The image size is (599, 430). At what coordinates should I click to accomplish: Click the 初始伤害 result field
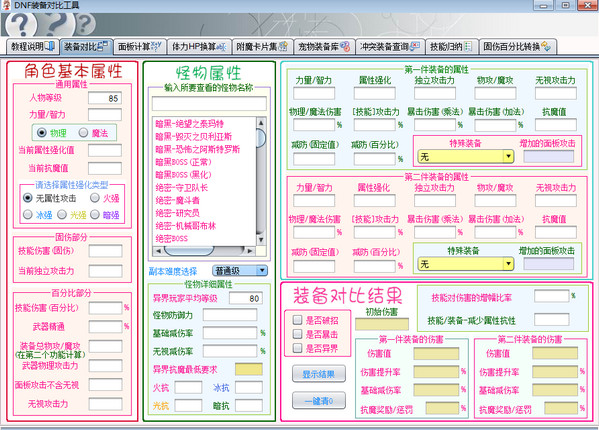[x=382, y=324]
